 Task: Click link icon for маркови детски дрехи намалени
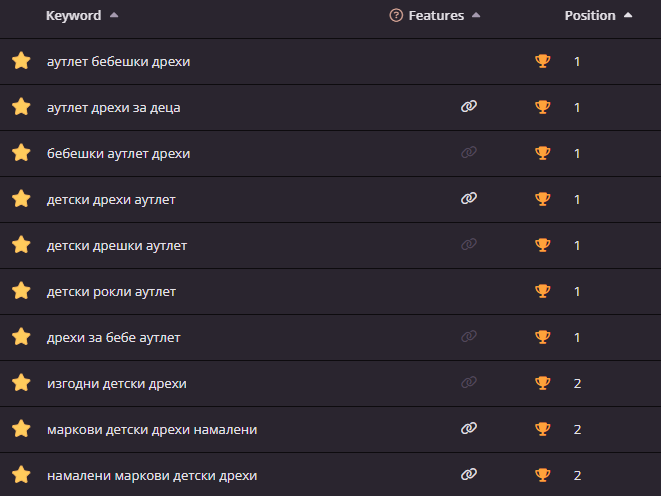point(469,429)
